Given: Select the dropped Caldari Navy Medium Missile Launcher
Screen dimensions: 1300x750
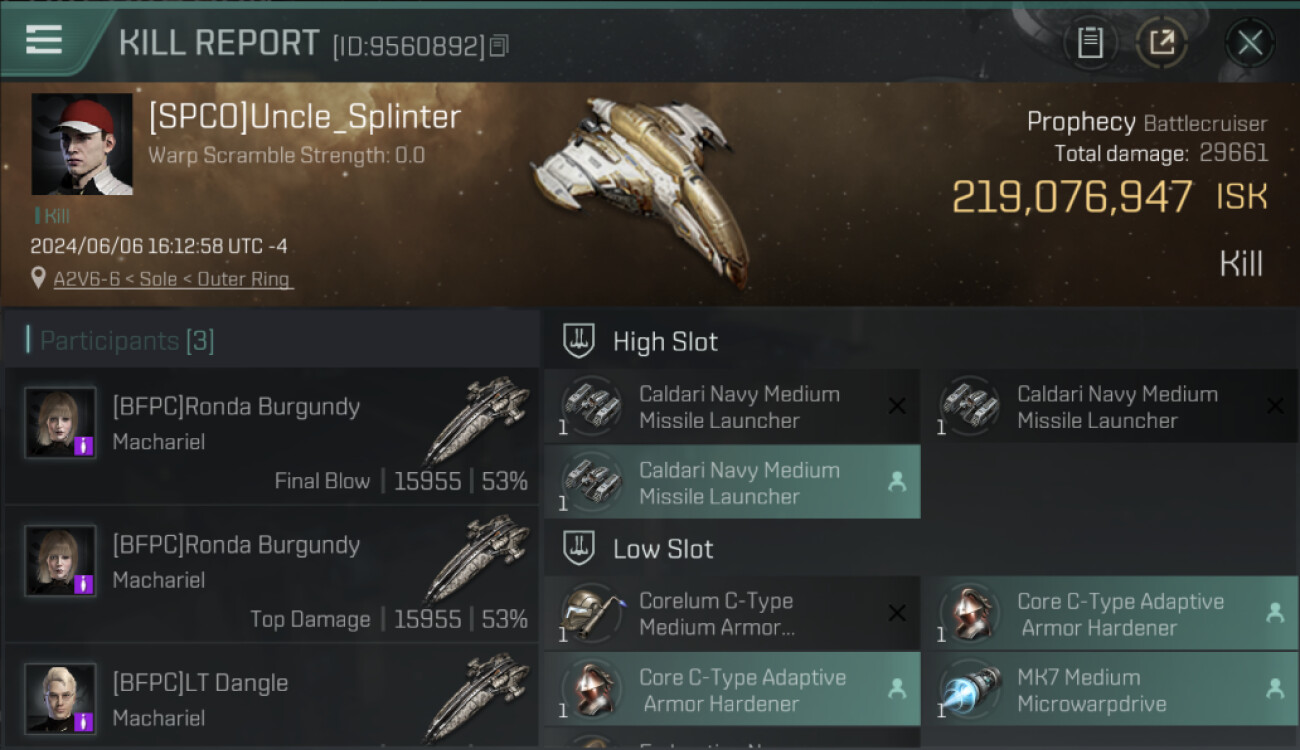Looking at the screenshot, I should tap(732, 482).
